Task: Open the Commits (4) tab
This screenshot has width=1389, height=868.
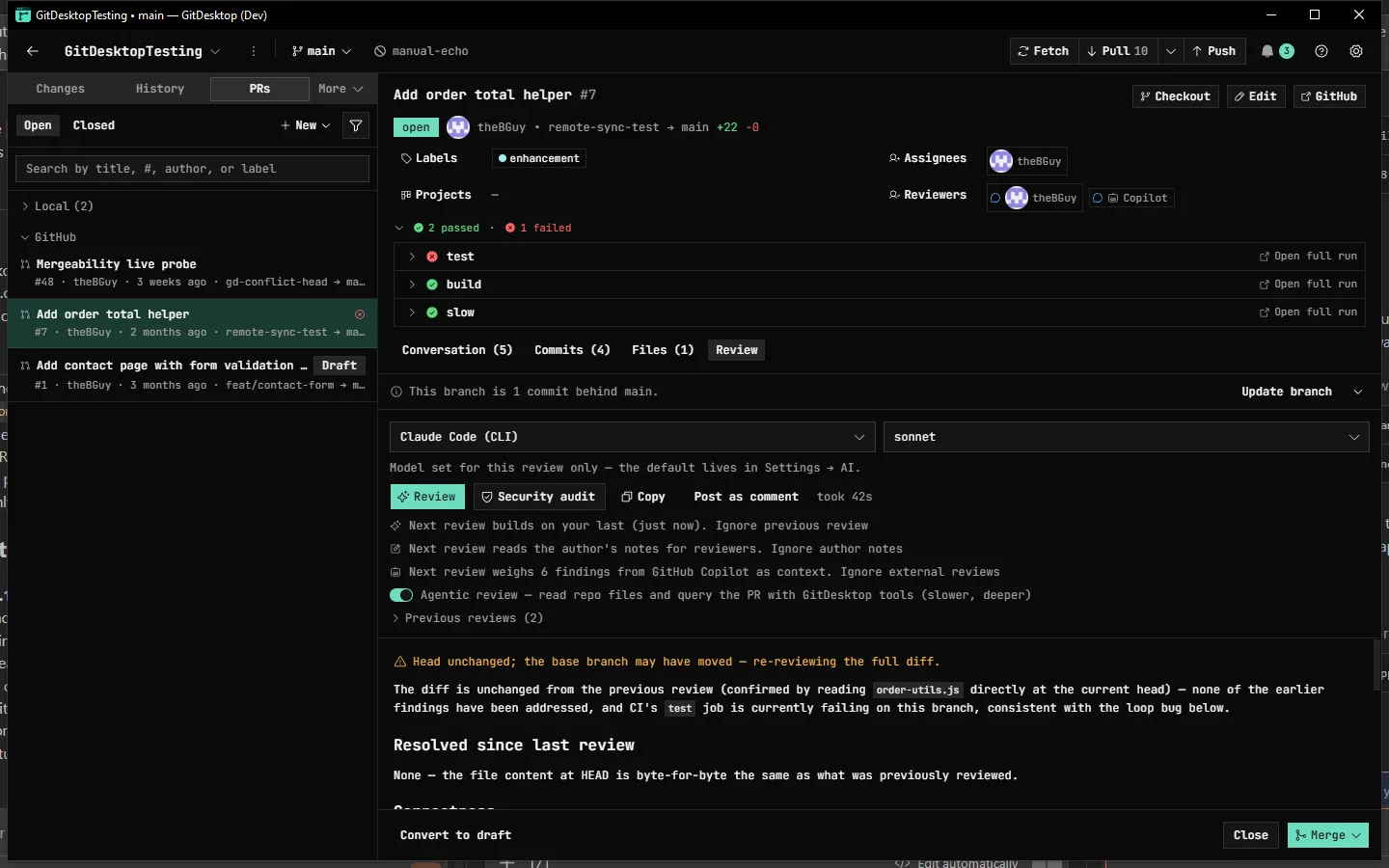Action: [573, 350]
